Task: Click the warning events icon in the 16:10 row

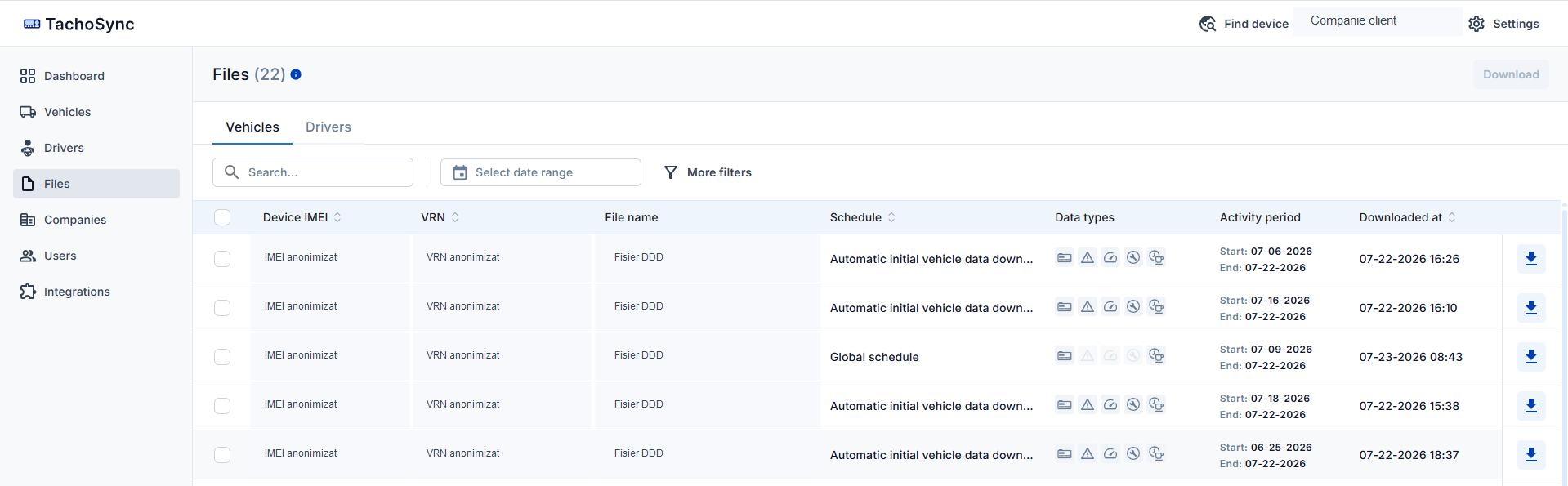Action: coord(1088,307)
